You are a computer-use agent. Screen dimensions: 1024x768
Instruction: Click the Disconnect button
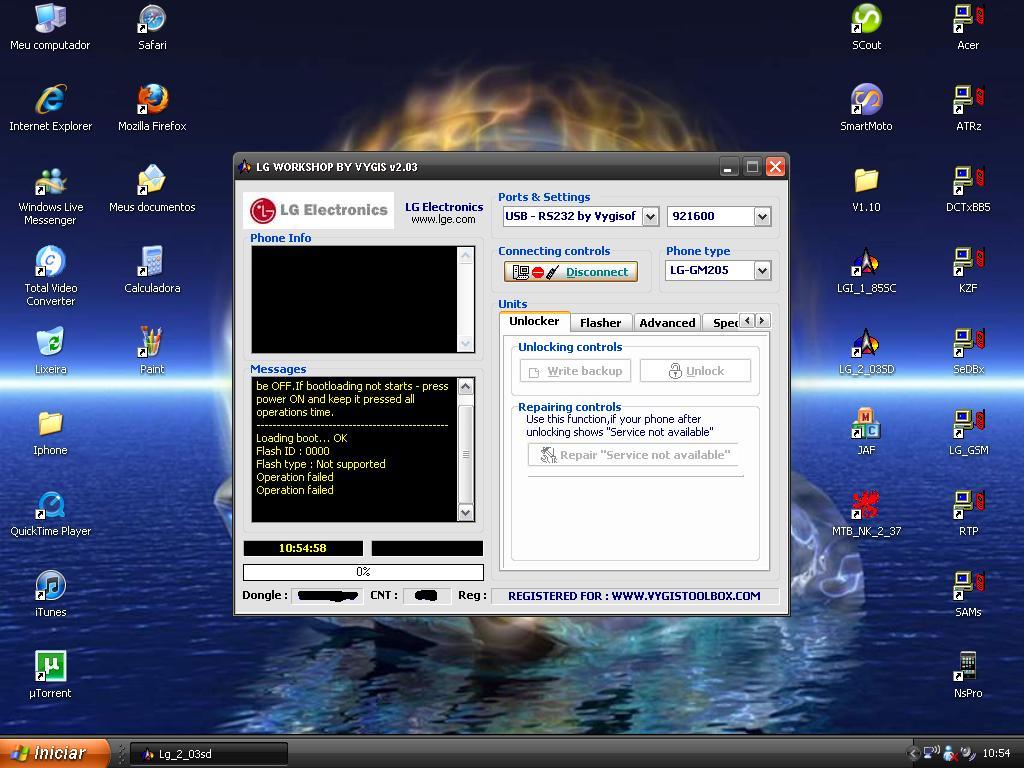click(x=571, y=272)
